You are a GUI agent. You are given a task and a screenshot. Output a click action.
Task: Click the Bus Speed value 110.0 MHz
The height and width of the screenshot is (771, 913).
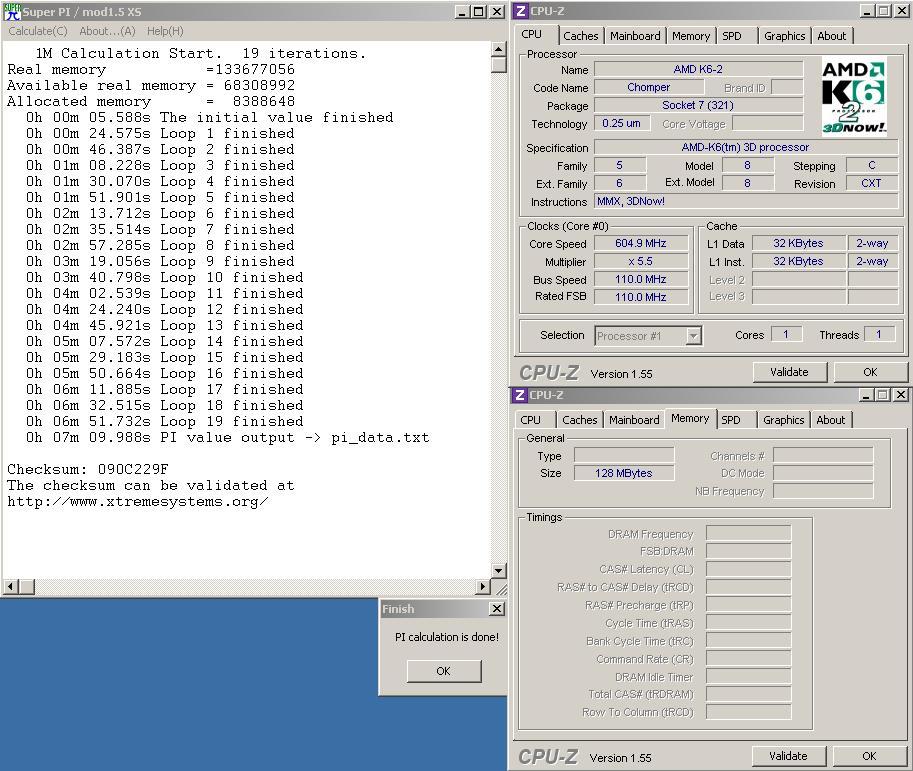pyautogui.click(x=640, y=280)
